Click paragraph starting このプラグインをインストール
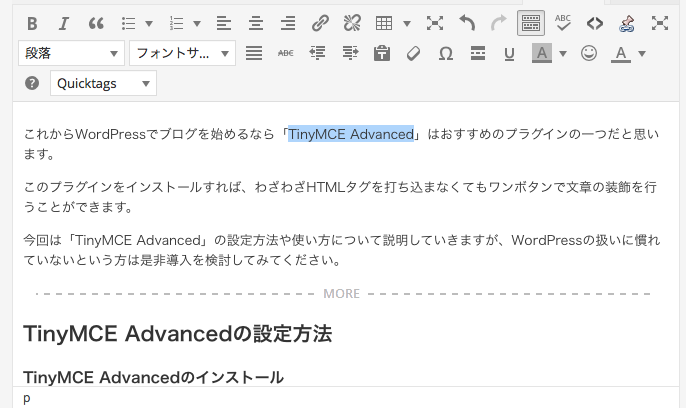Viewport: 686px width, 408px height. coord(340,197)
